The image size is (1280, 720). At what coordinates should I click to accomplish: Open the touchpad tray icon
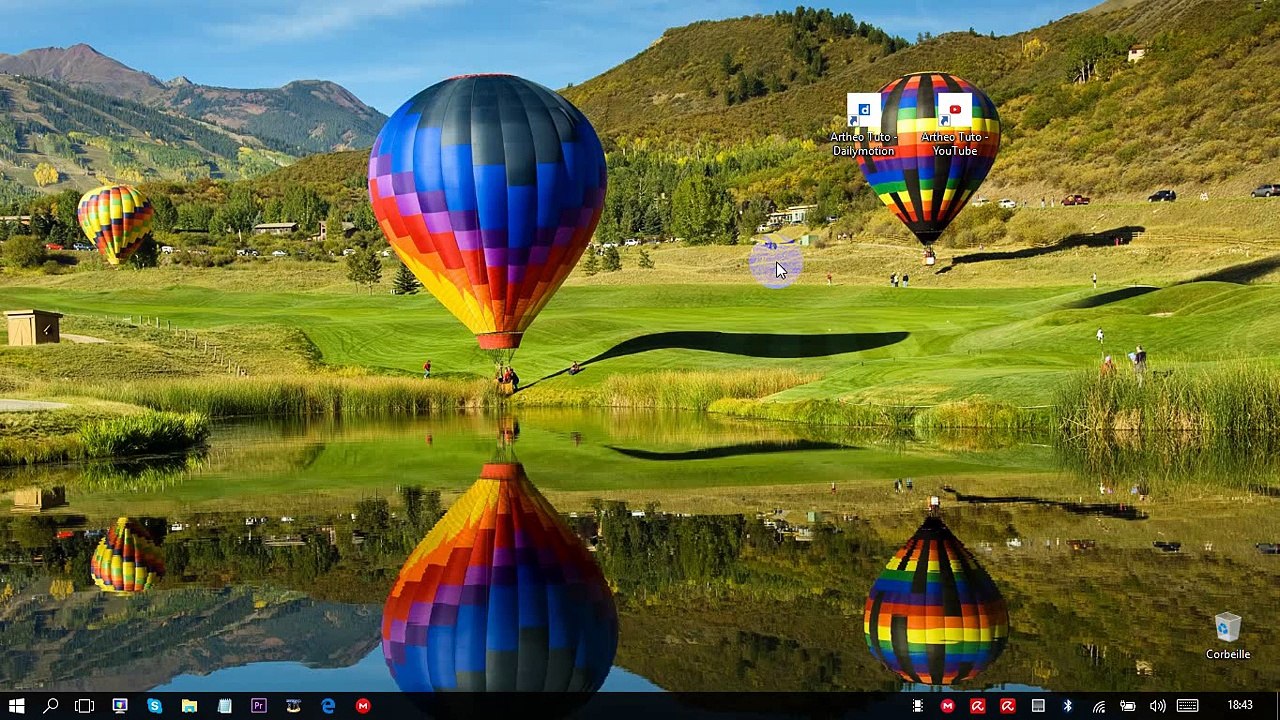(x=1038, y=706)
